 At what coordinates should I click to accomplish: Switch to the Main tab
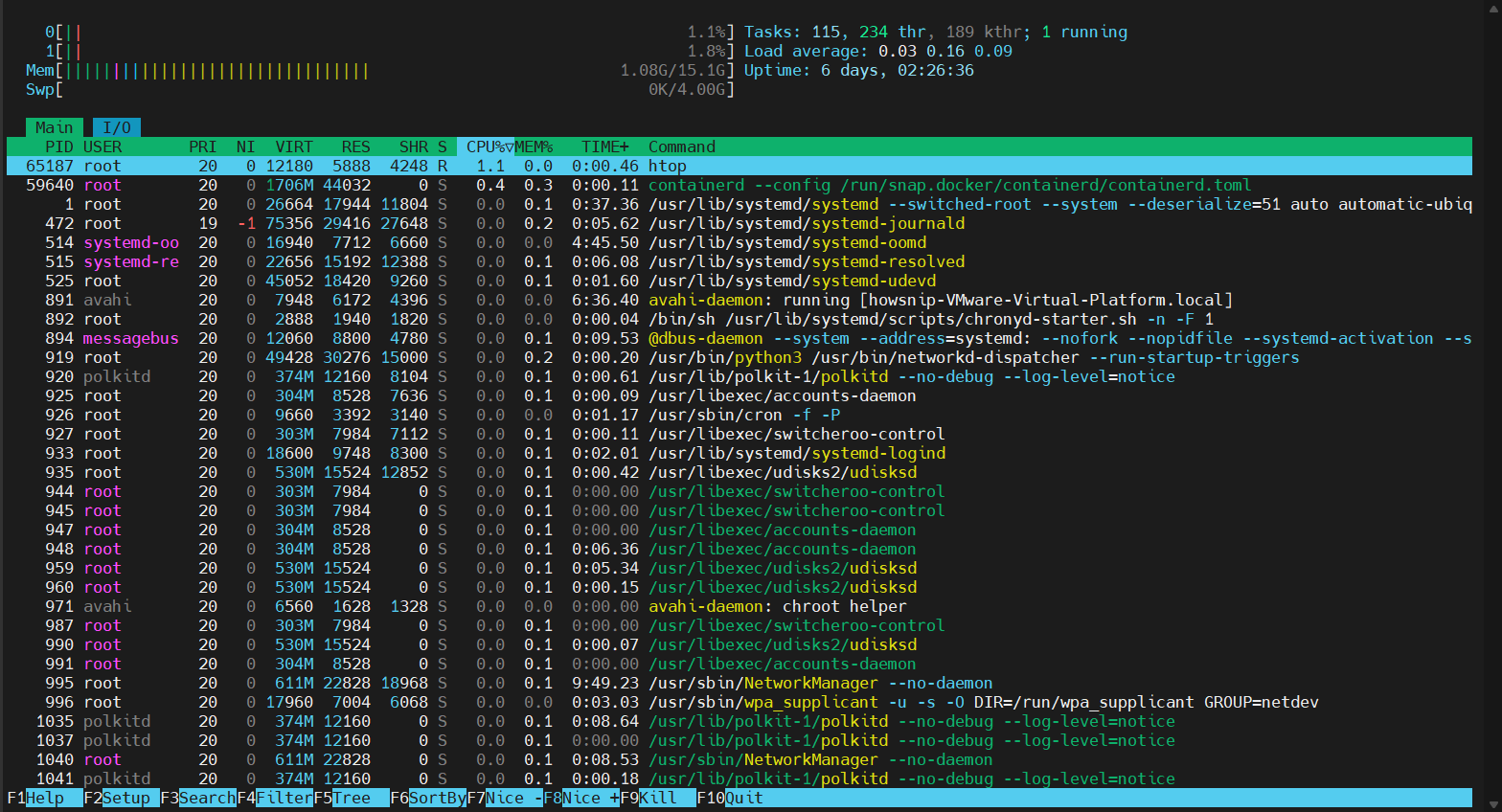point(55,127)
